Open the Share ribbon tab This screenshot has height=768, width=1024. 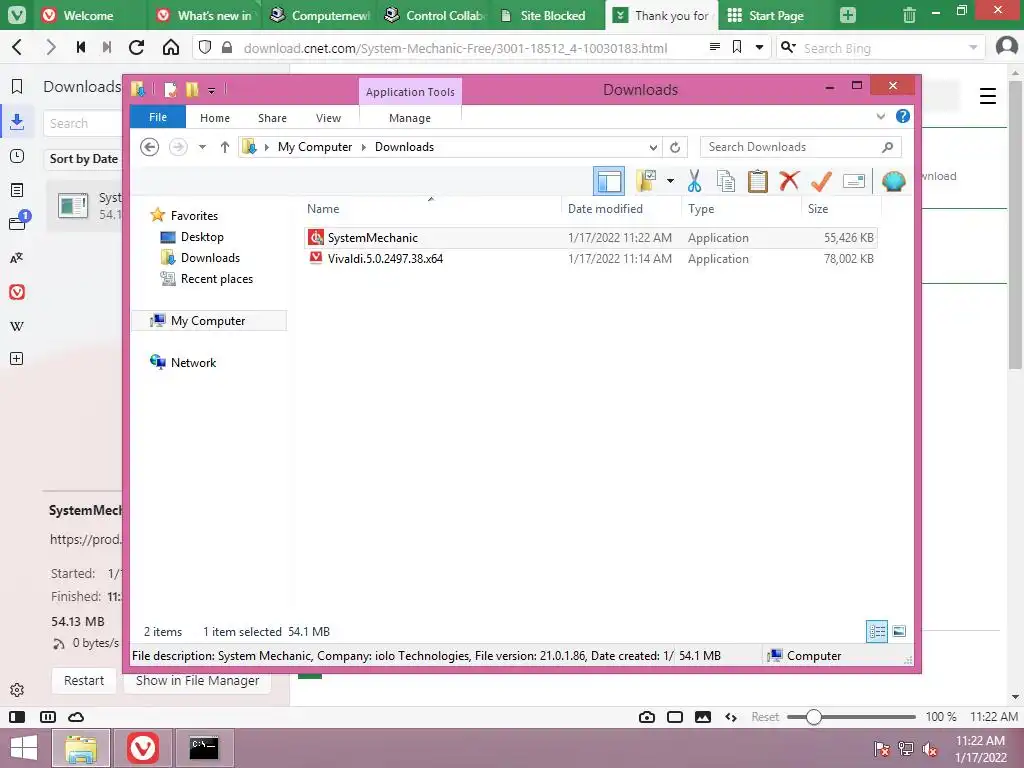272,118
